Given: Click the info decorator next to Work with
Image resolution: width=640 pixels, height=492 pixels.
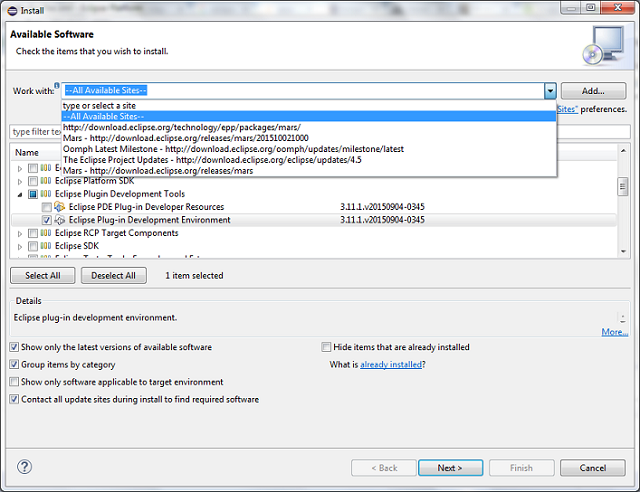Looking at the screenshot, I should point(57,85).
